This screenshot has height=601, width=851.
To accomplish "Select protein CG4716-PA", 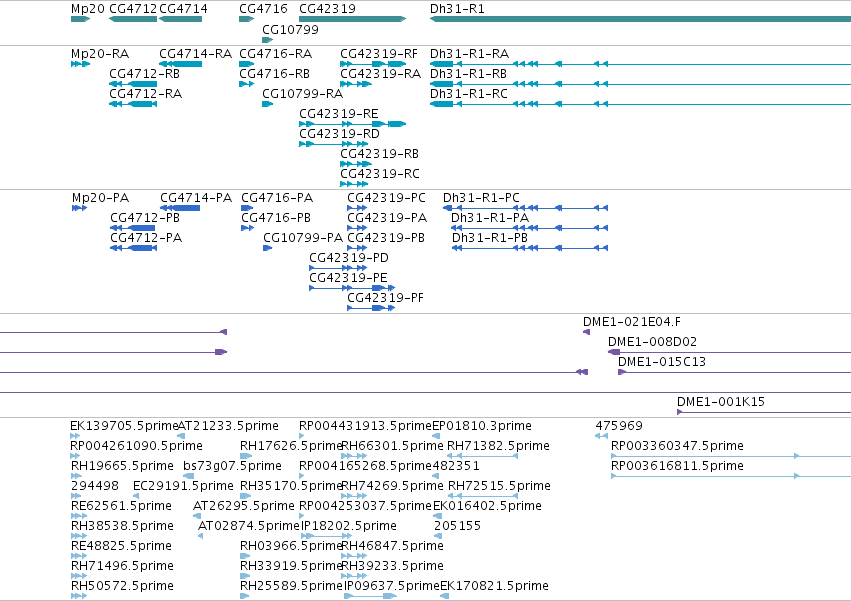I will pyautogui.click(x=277, y=198).
